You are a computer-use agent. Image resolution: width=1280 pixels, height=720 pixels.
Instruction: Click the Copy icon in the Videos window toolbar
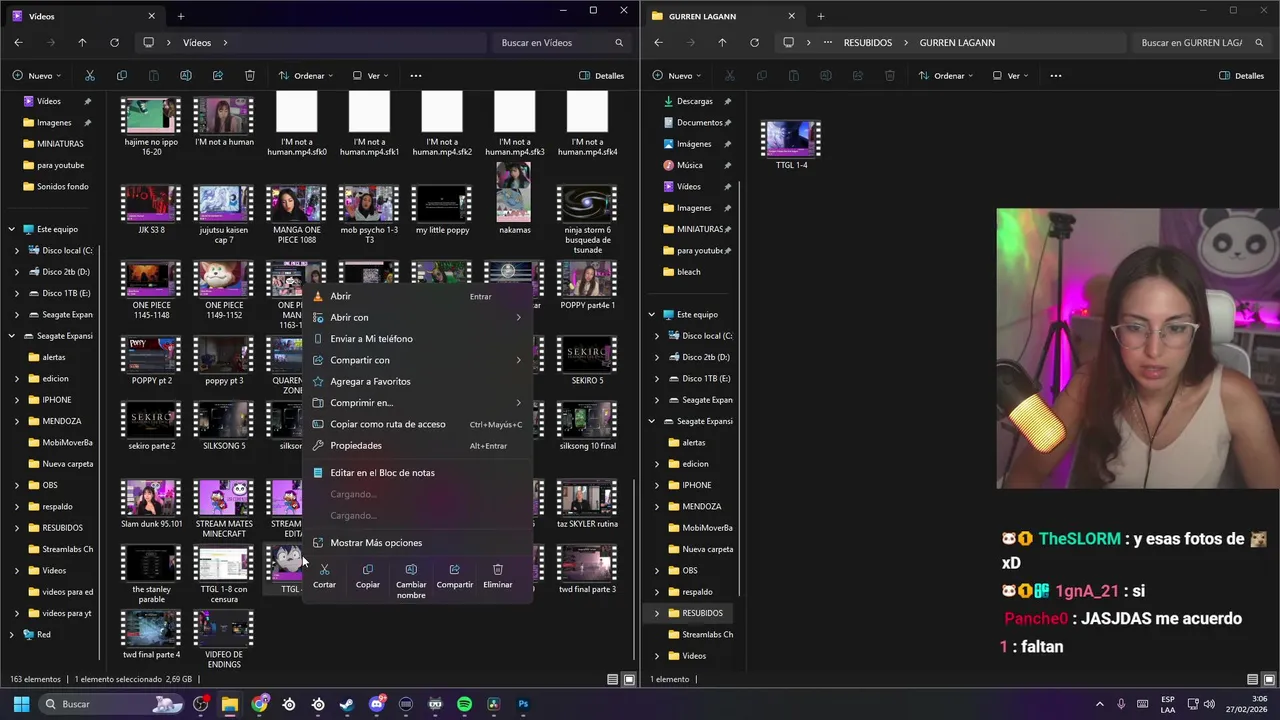click(x=121, y=76)
